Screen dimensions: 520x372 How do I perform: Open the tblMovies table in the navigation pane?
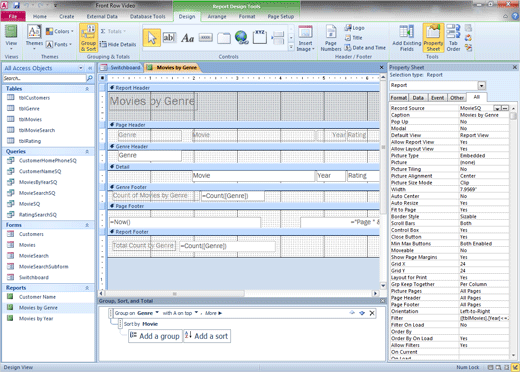pyautogui.click(x=30, y=119)
